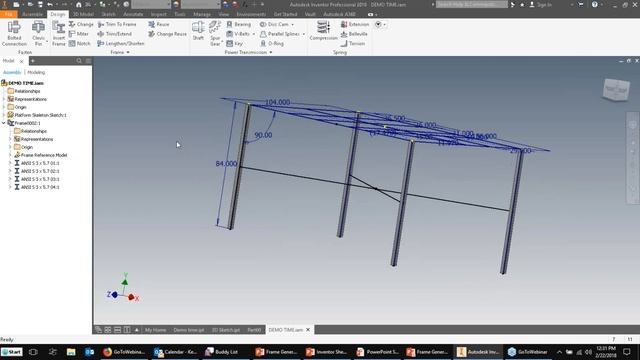Switch to the Annotate ribbon tab
Screen dimensions: 640x360
(133, 14)
